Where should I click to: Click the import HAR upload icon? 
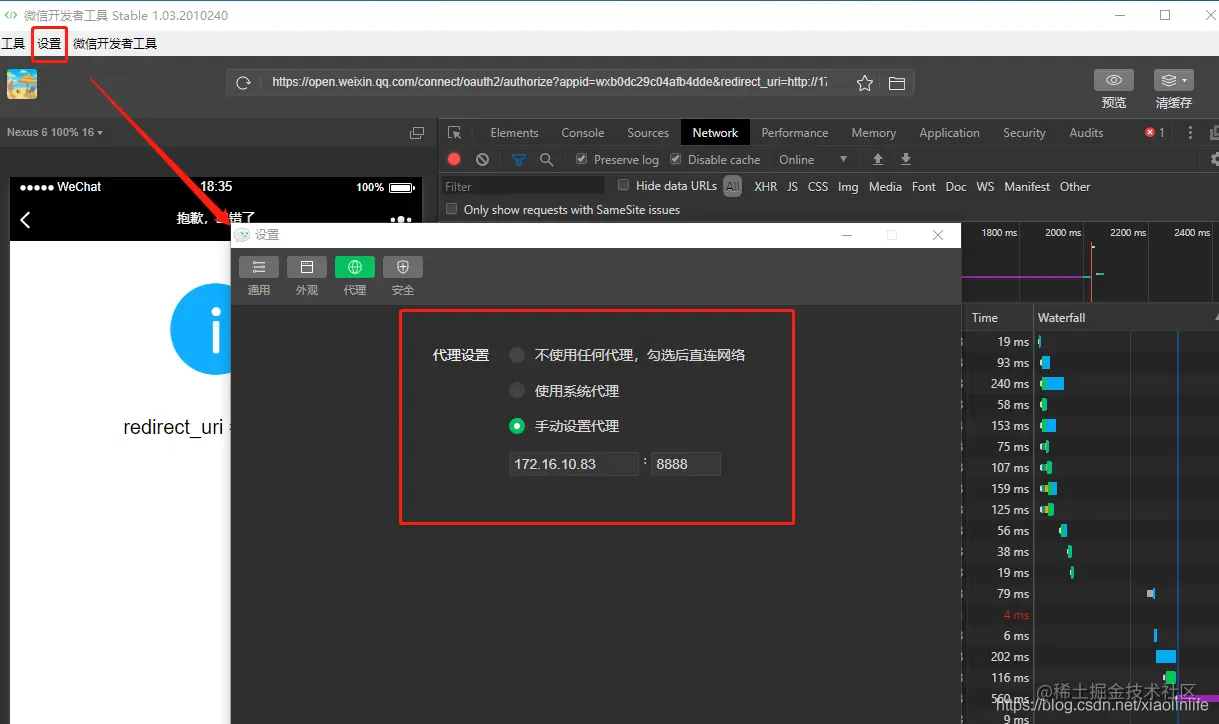click(x=878, y=159)
